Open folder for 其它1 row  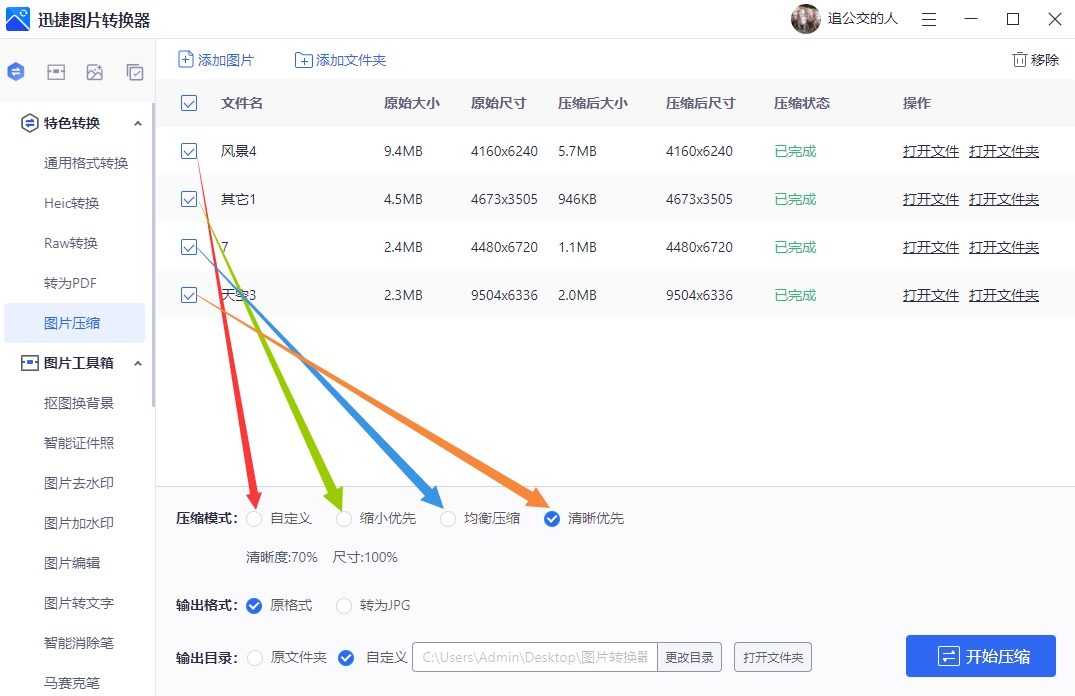(x=1004, y=199)
